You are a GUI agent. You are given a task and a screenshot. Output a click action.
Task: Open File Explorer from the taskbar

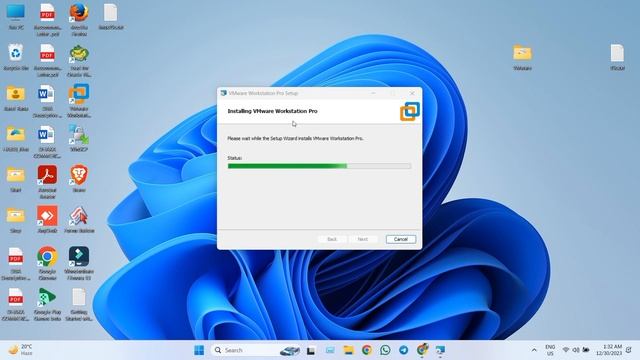click(348, 350)
